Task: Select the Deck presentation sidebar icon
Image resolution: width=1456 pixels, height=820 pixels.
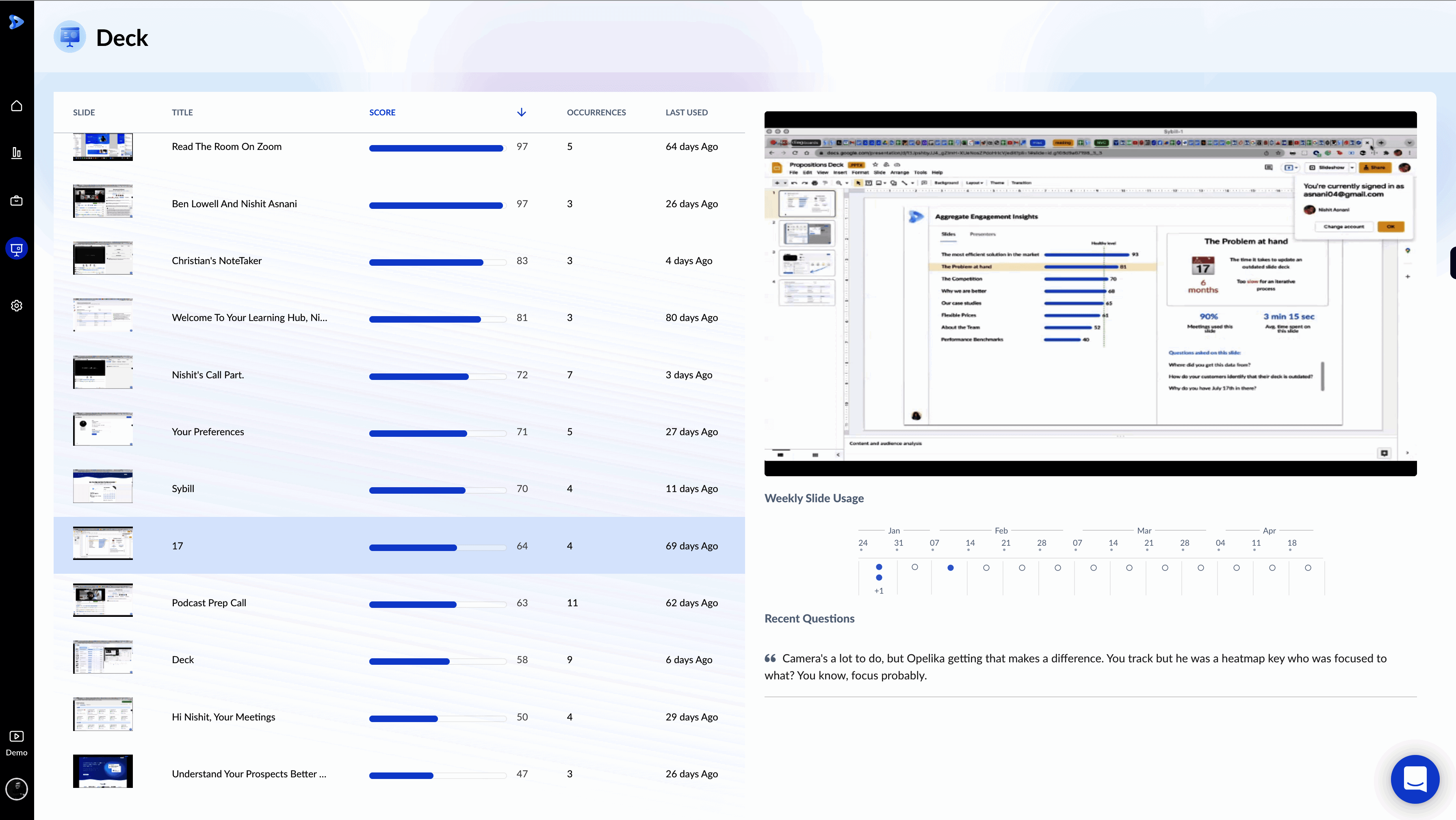Action: point(16,249)
